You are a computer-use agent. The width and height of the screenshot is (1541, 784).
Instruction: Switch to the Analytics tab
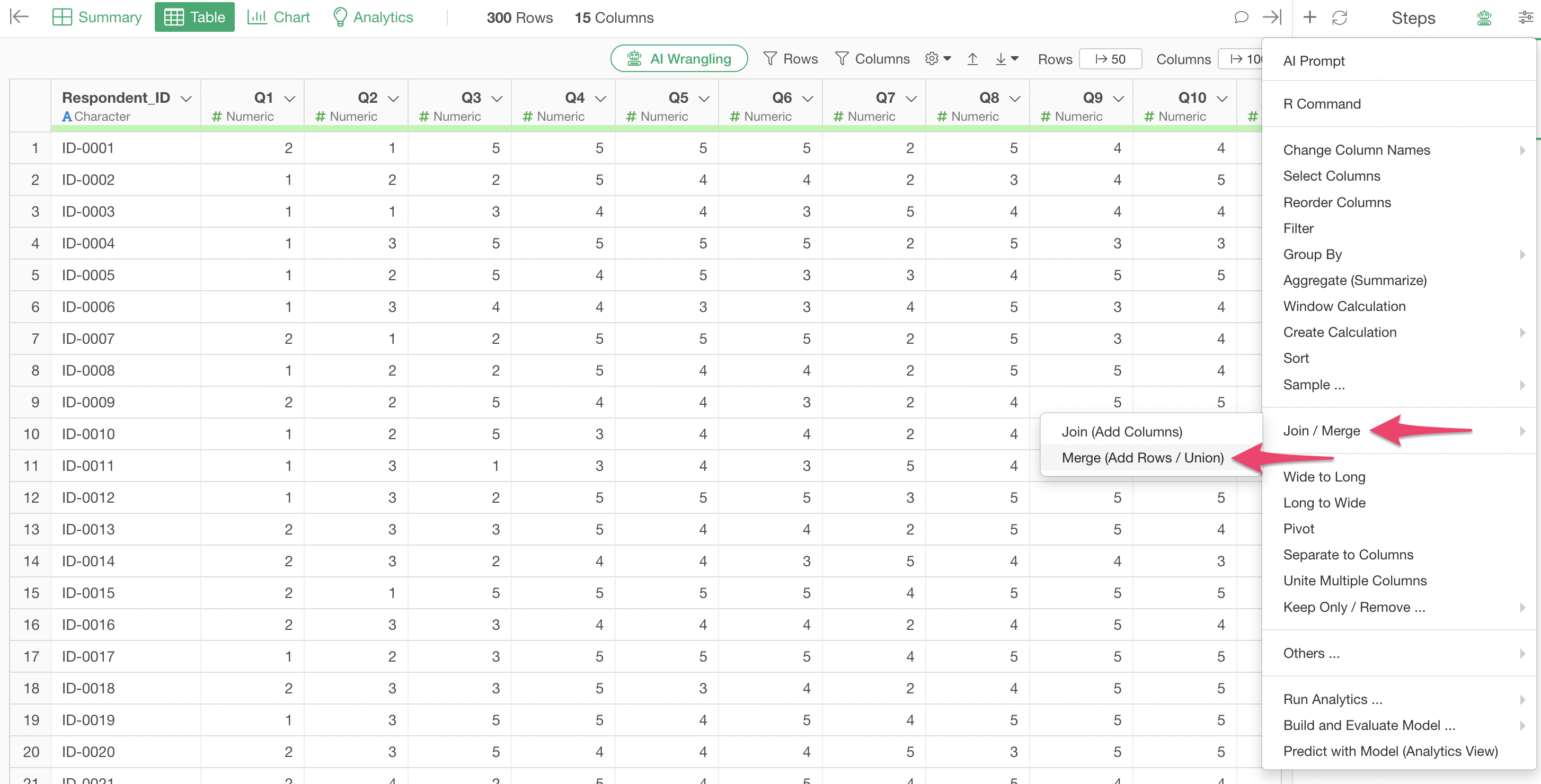372,17
